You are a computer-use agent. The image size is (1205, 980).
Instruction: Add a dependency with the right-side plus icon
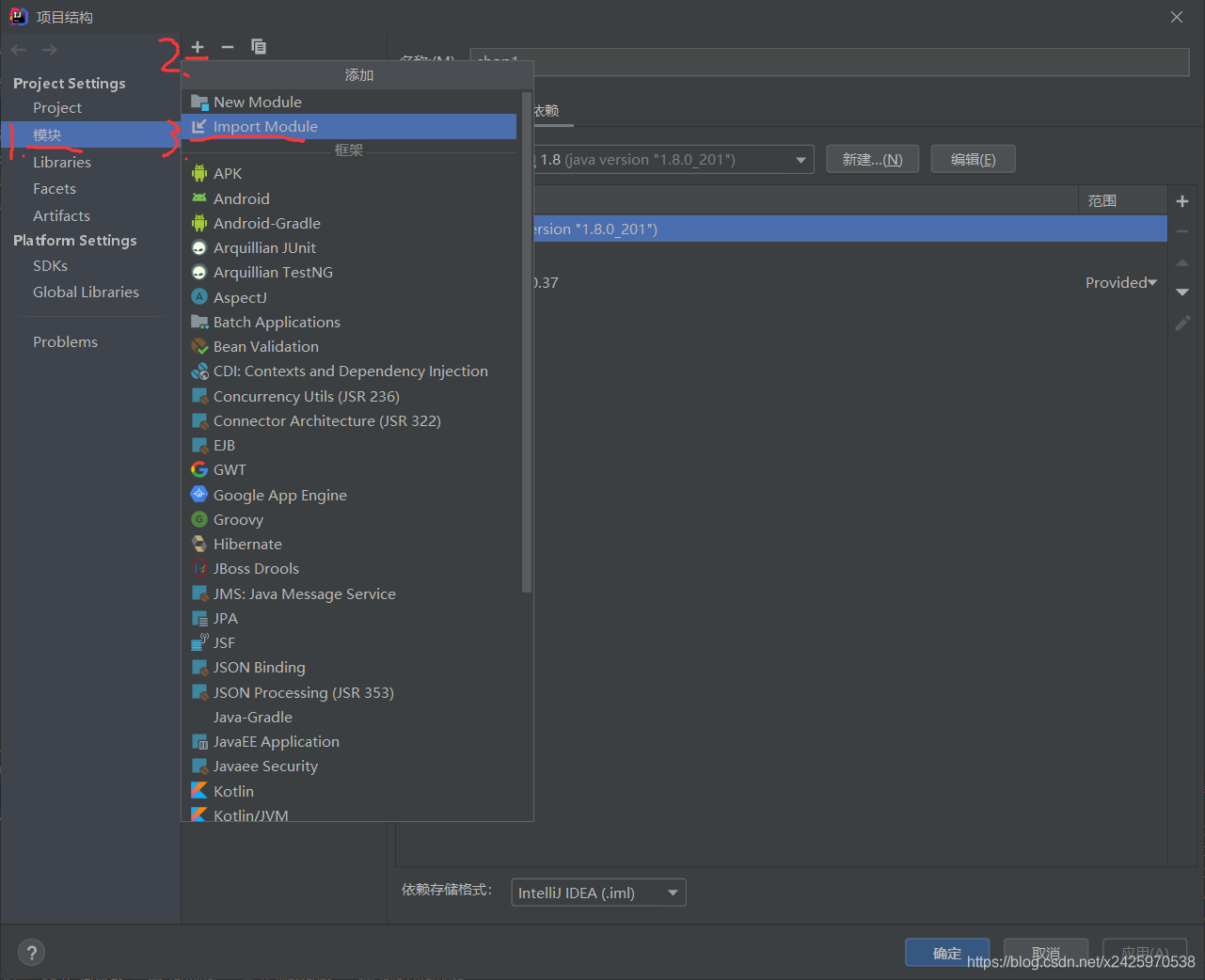pyautogui.click(x=1182, y=201)
